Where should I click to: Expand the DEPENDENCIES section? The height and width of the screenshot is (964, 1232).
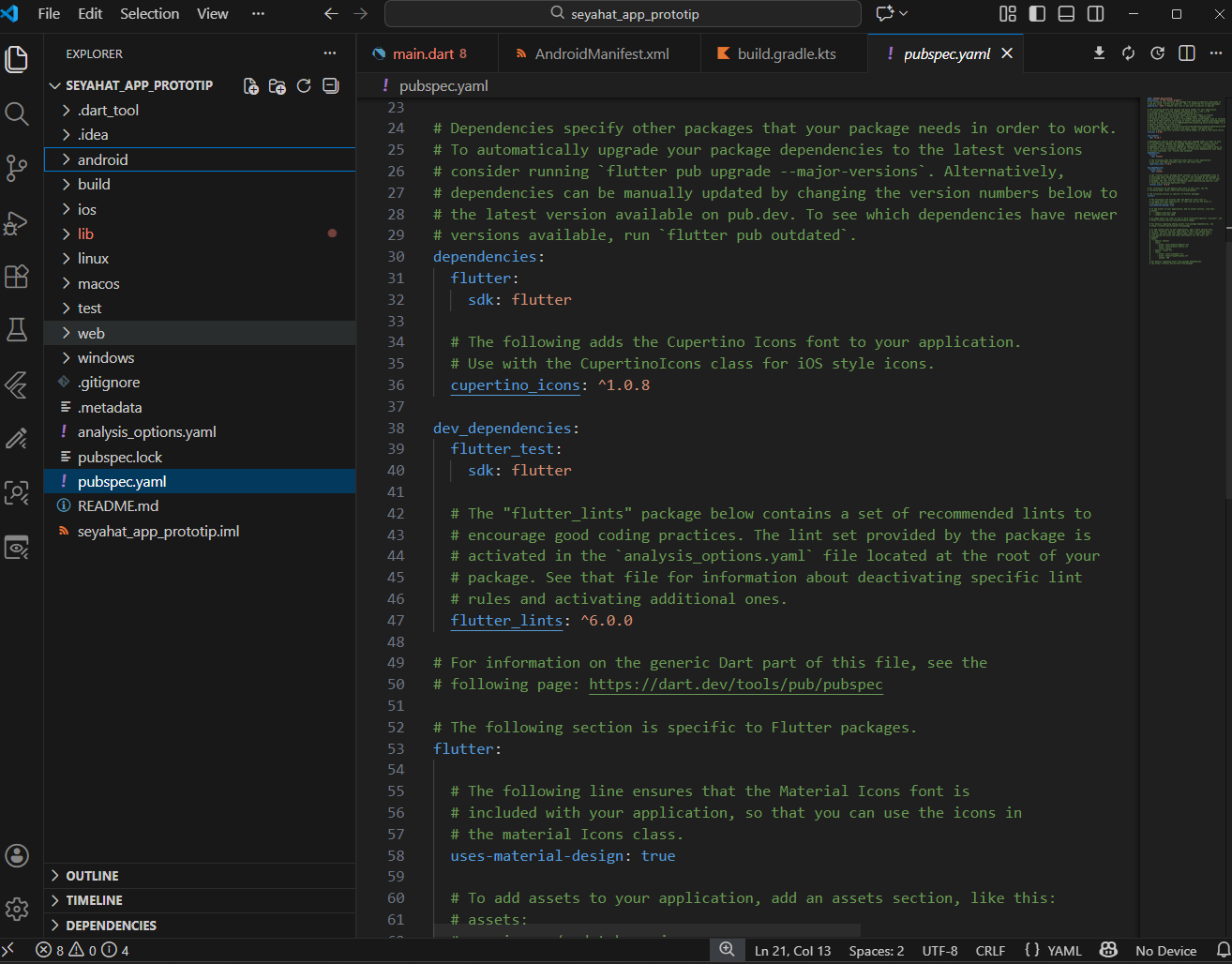[200, 926]
